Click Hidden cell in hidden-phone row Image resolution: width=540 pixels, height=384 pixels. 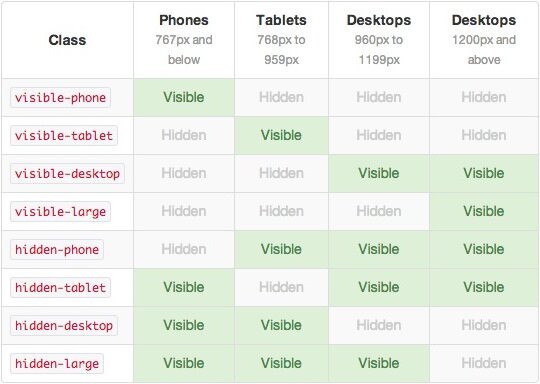click(184, 249)
